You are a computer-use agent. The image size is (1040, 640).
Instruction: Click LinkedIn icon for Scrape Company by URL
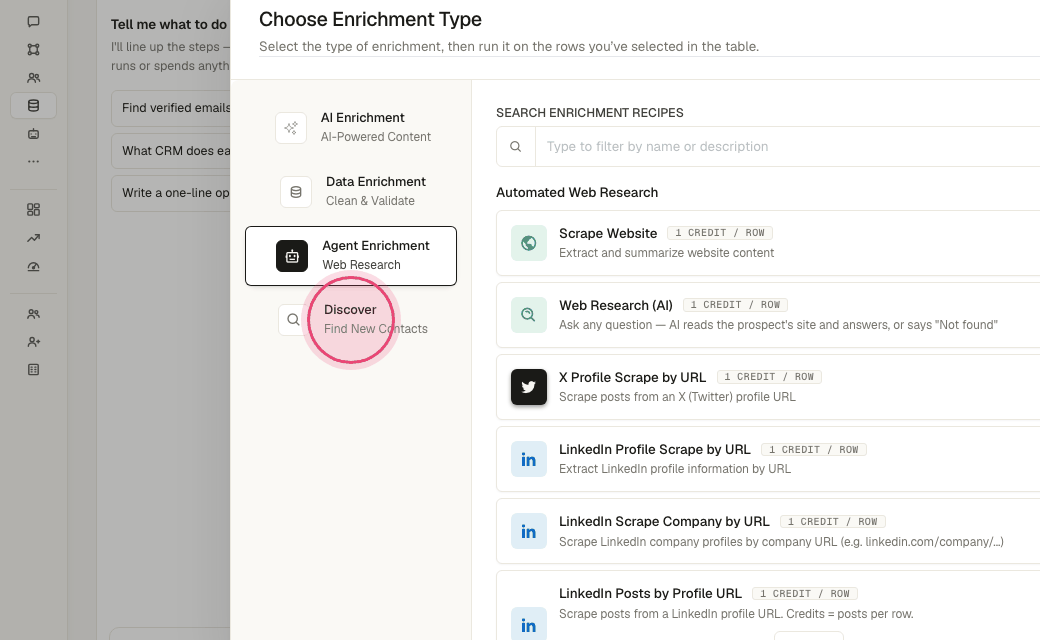pos(529,531)
